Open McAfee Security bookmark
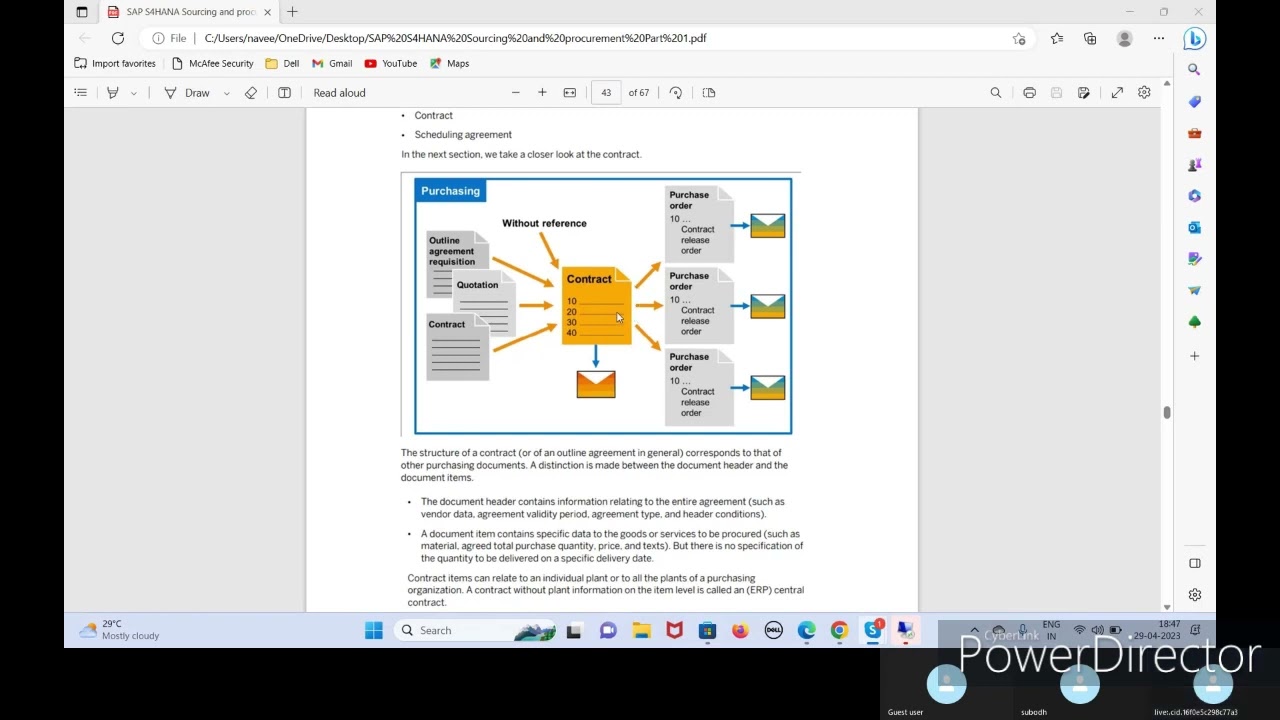Image resolution: width=1280 pixels, height=720 pixels. [212, 63]
